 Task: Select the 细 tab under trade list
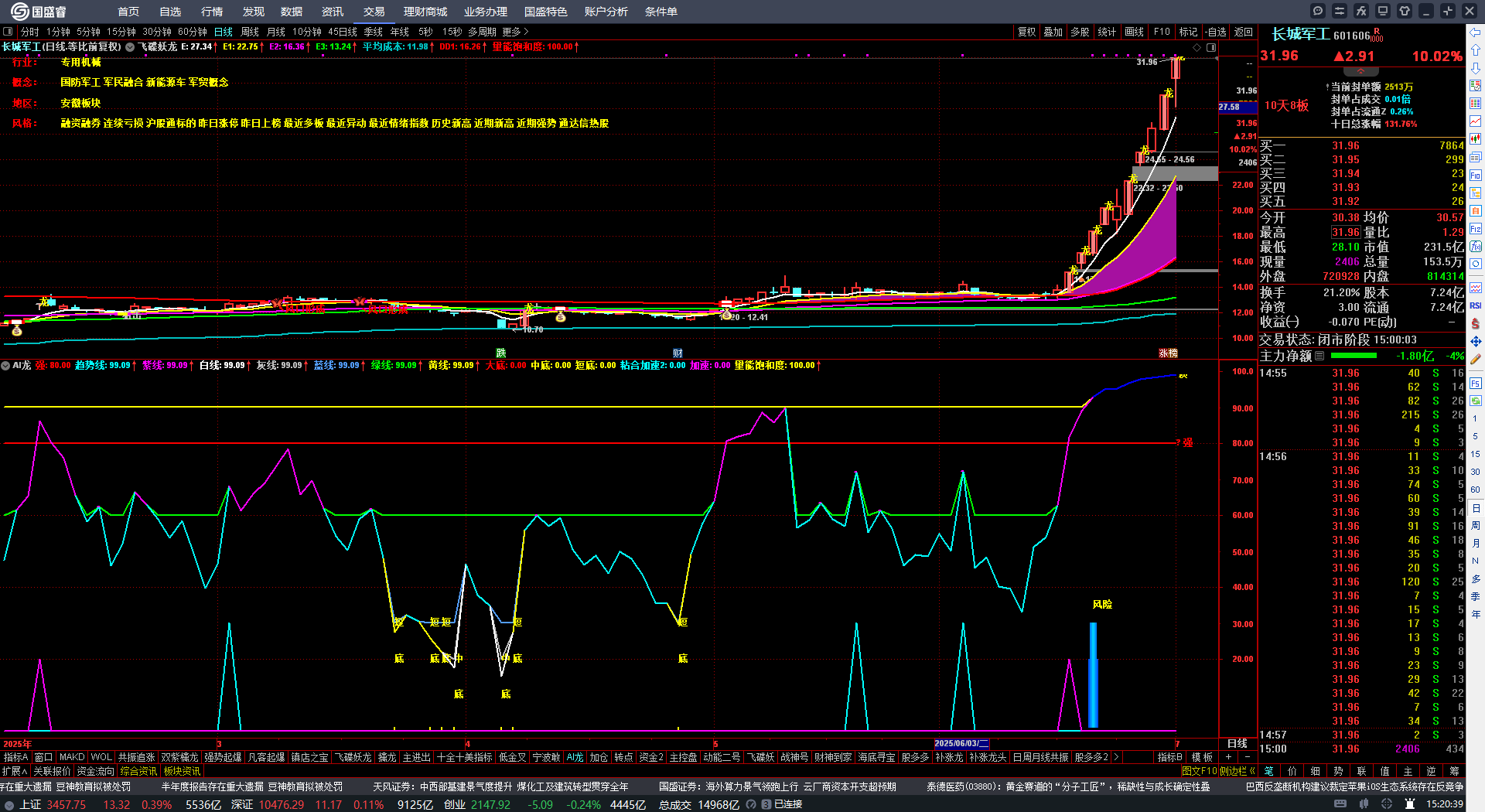[1315, 771]
